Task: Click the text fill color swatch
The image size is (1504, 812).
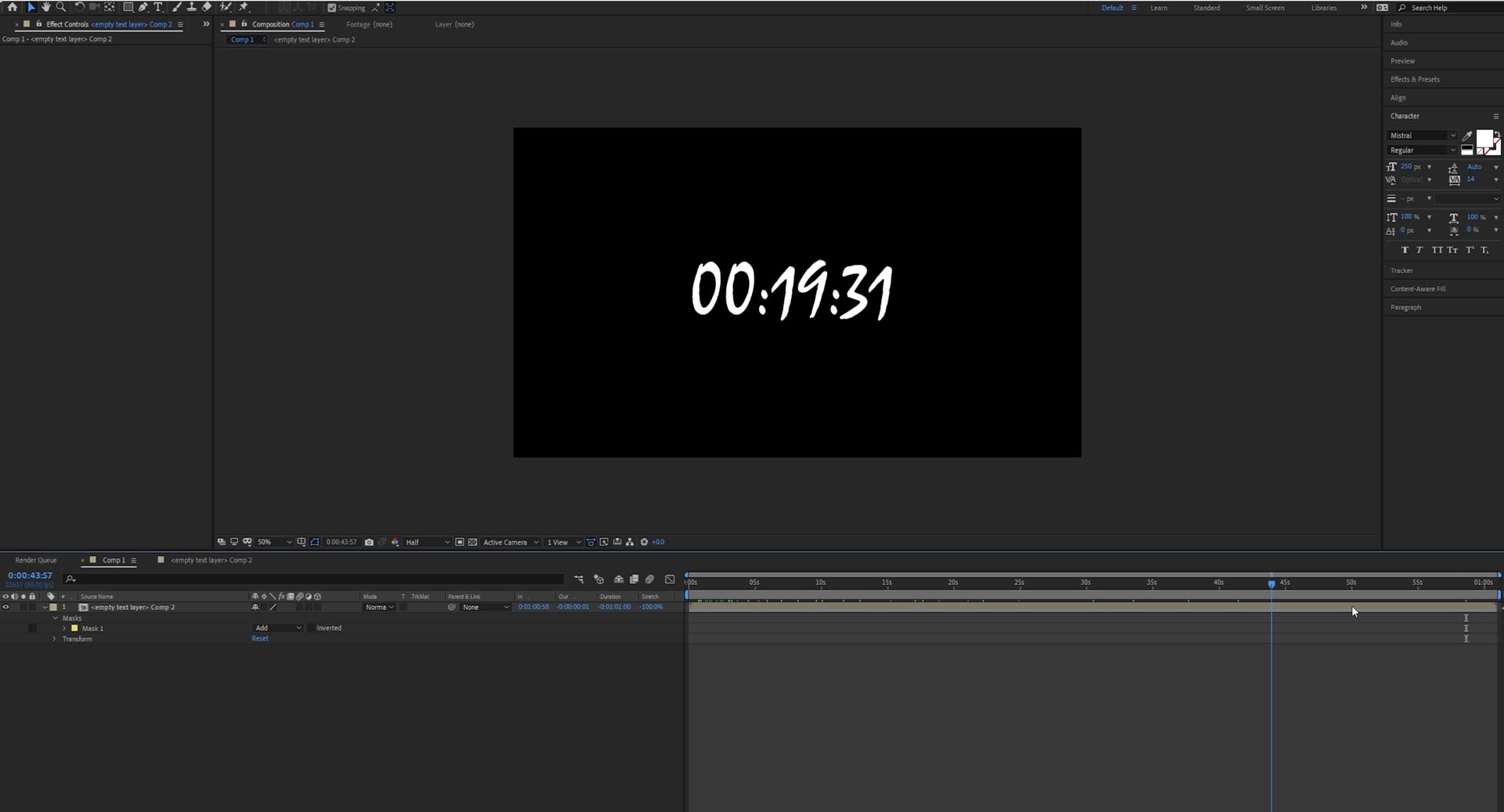Action: [x=1483, y=136]
